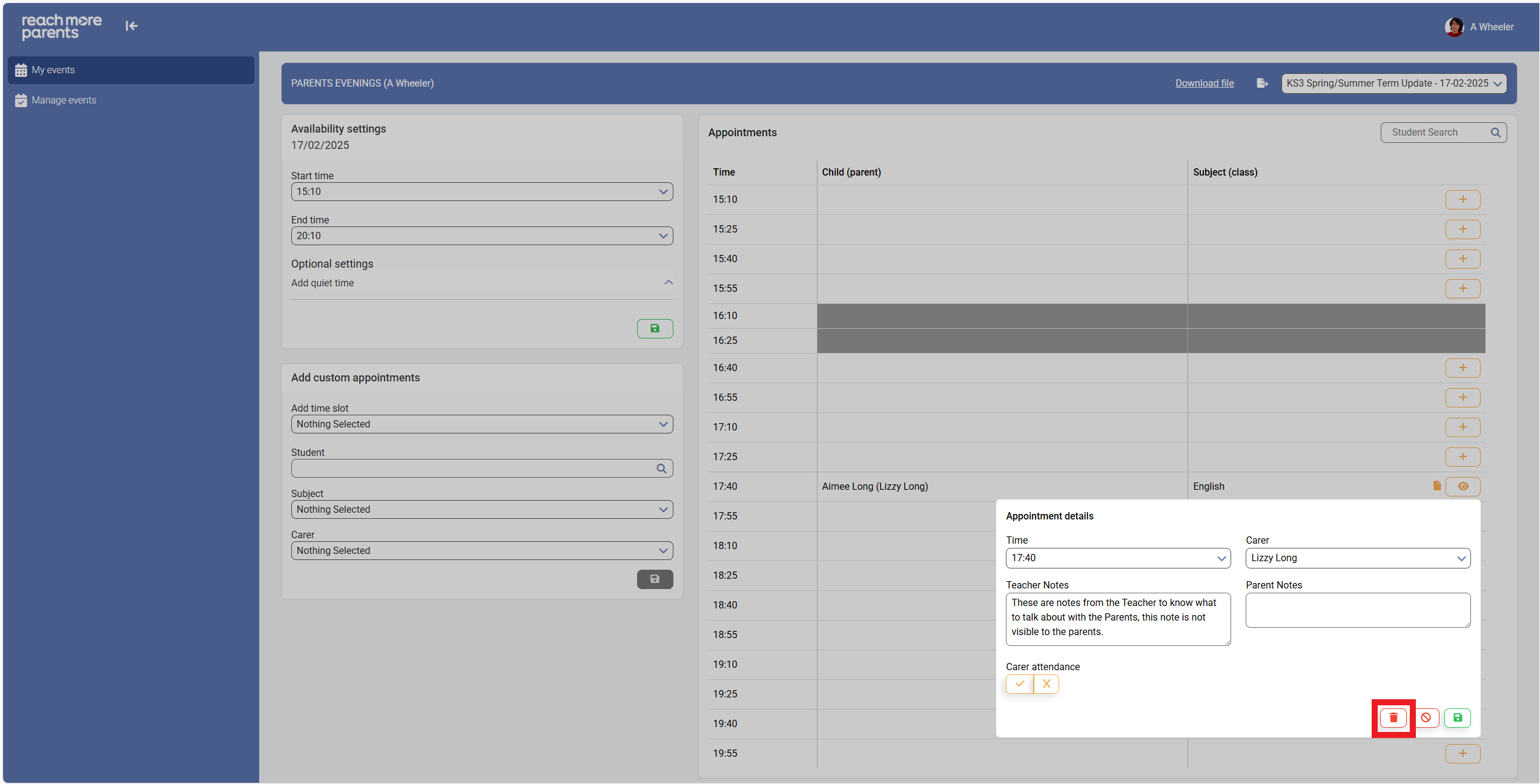Image resolution: width=1540 pixels, height=784 pixels.
Task: Toggle appointment details view with eye icon
Action: [x=1462, y=486]
